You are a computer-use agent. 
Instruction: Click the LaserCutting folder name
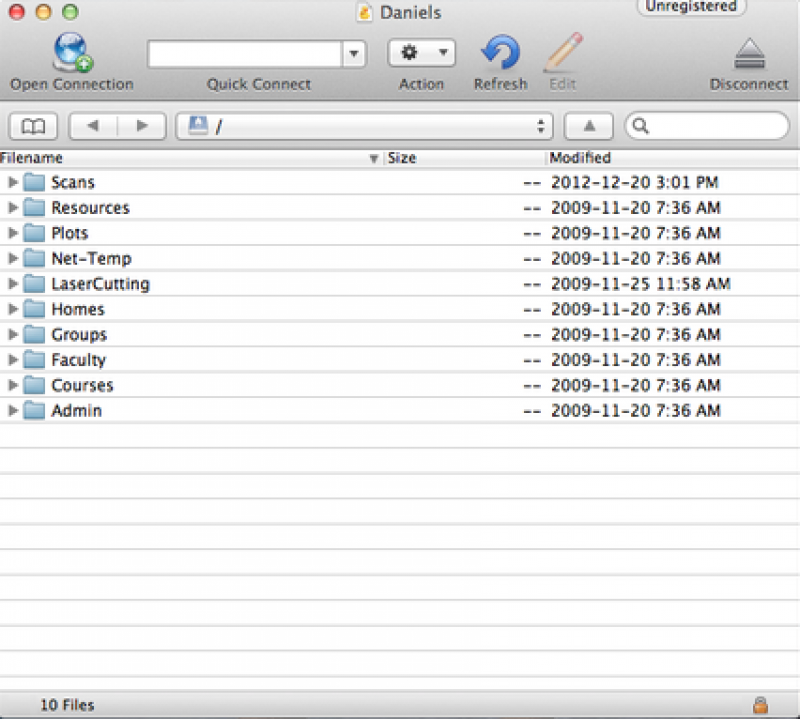[x=101, y=284]
